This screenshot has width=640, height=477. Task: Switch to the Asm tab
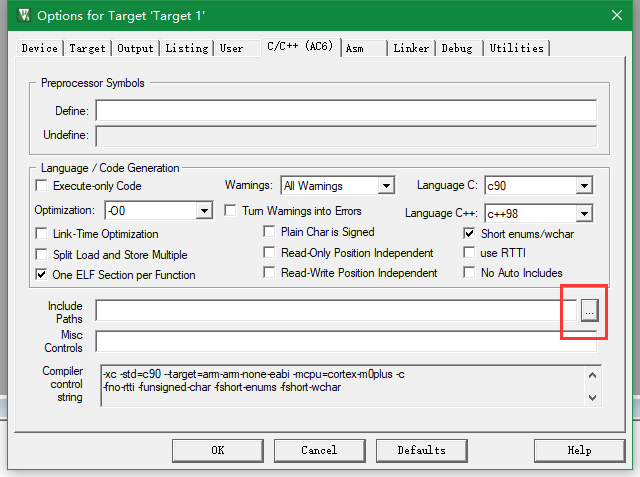364,48
